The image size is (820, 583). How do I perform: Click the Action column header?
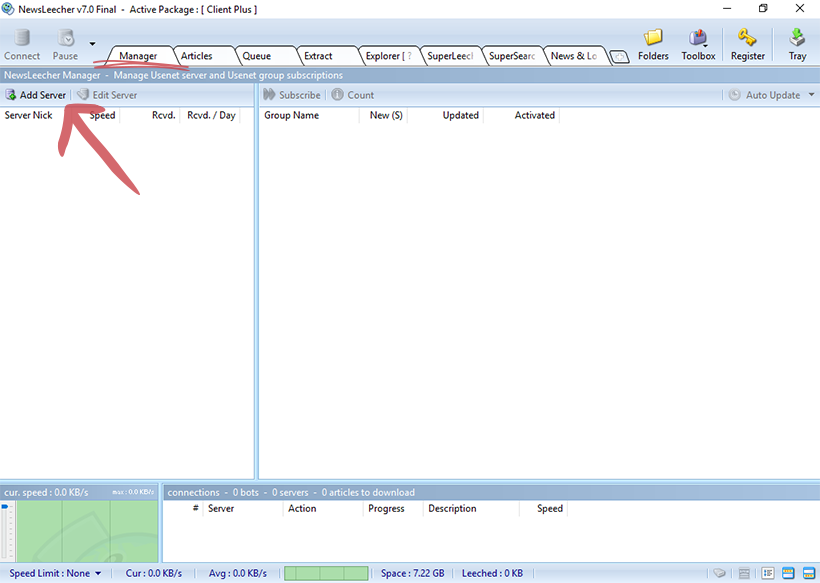coord(302,509)
